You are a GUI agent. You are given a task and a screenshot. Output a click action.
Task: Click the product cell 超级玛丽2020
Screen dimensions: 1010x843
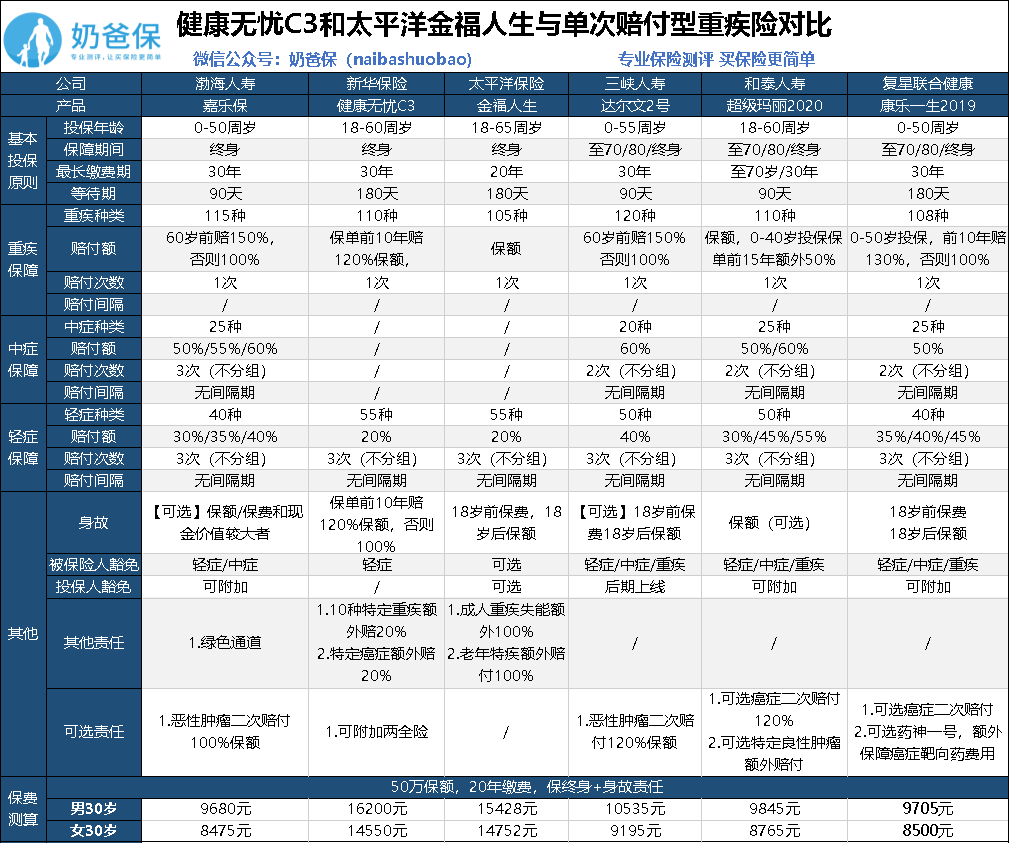coord(774,106)
